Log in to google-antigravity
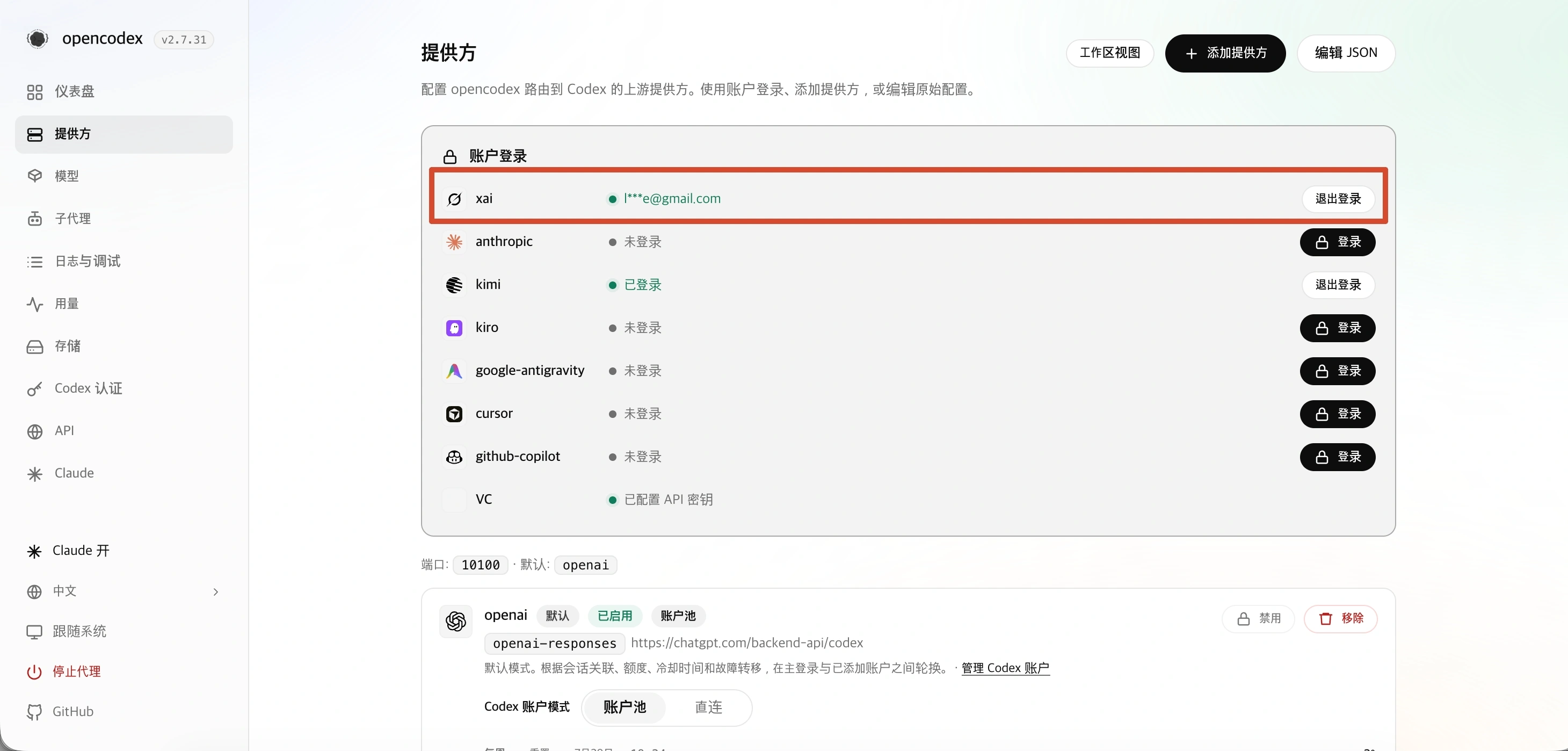The width and height of the screenshot is (1568, 751). click(x=1337, y=371)
